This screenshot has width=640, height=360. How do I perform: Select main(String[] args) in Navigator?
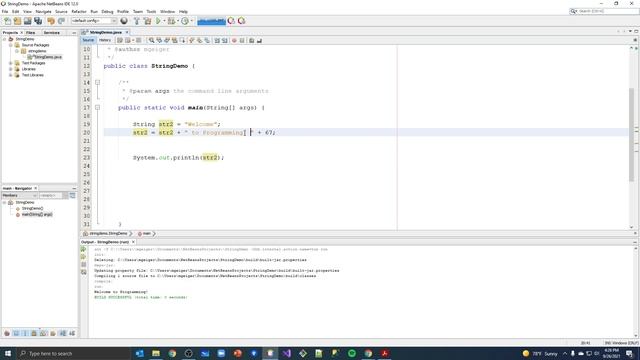click(x=34, y=215)
